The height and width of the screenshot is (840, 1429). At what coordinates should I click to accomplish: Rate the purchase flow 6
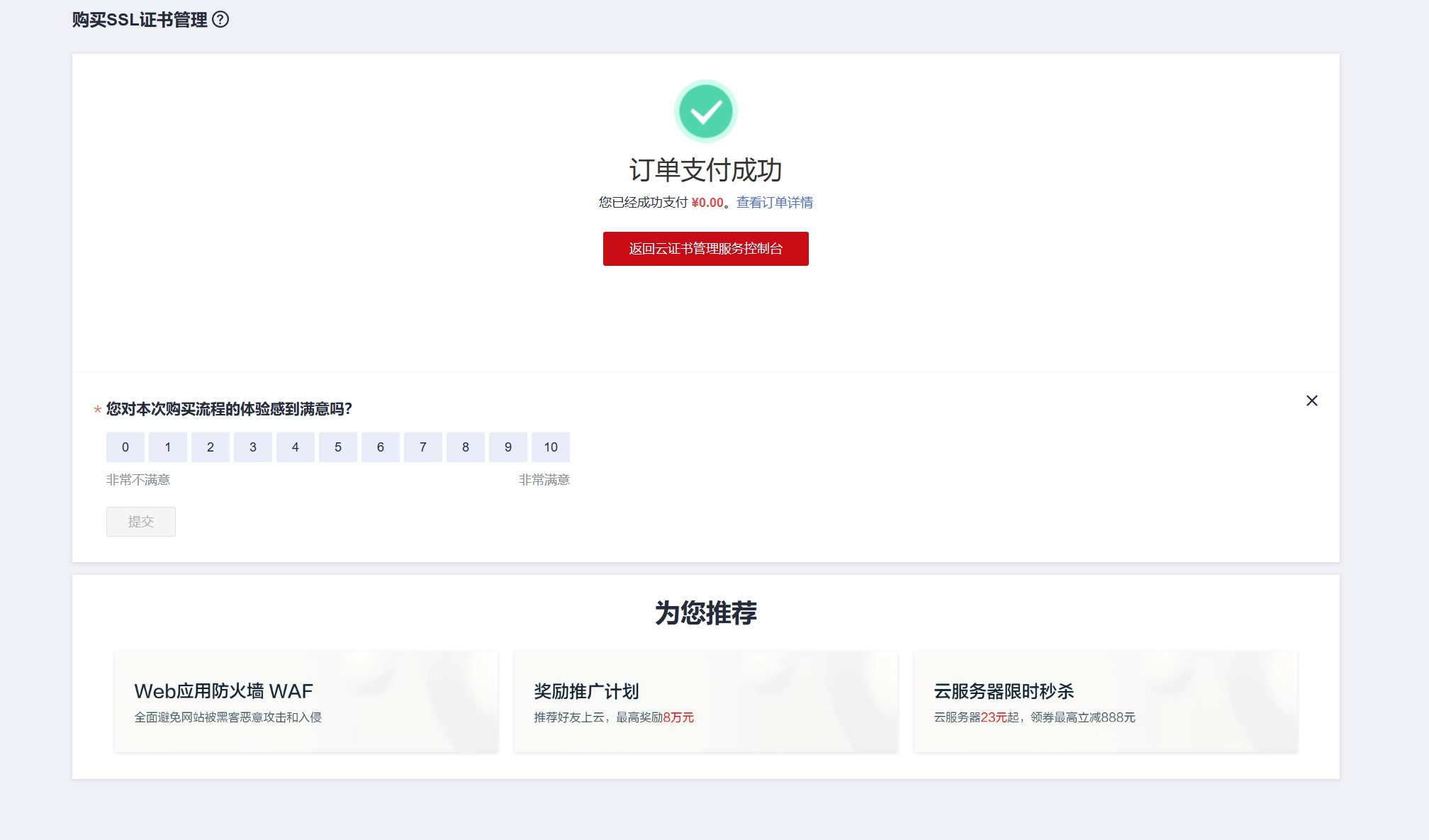381,447
